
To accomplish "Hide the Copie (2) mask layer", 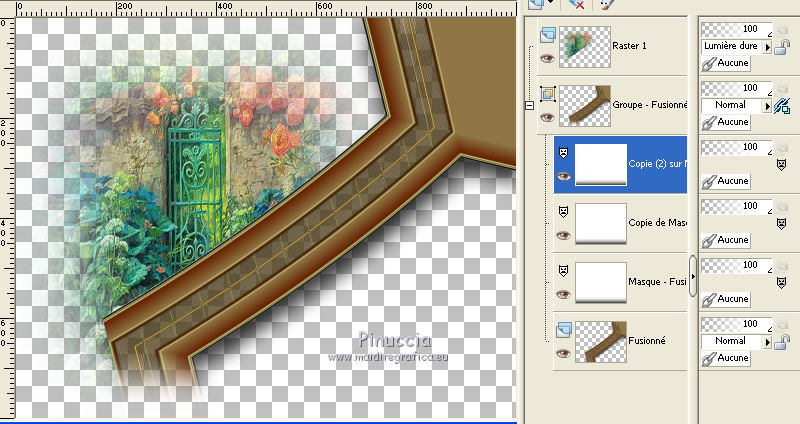I will point(563,177).
